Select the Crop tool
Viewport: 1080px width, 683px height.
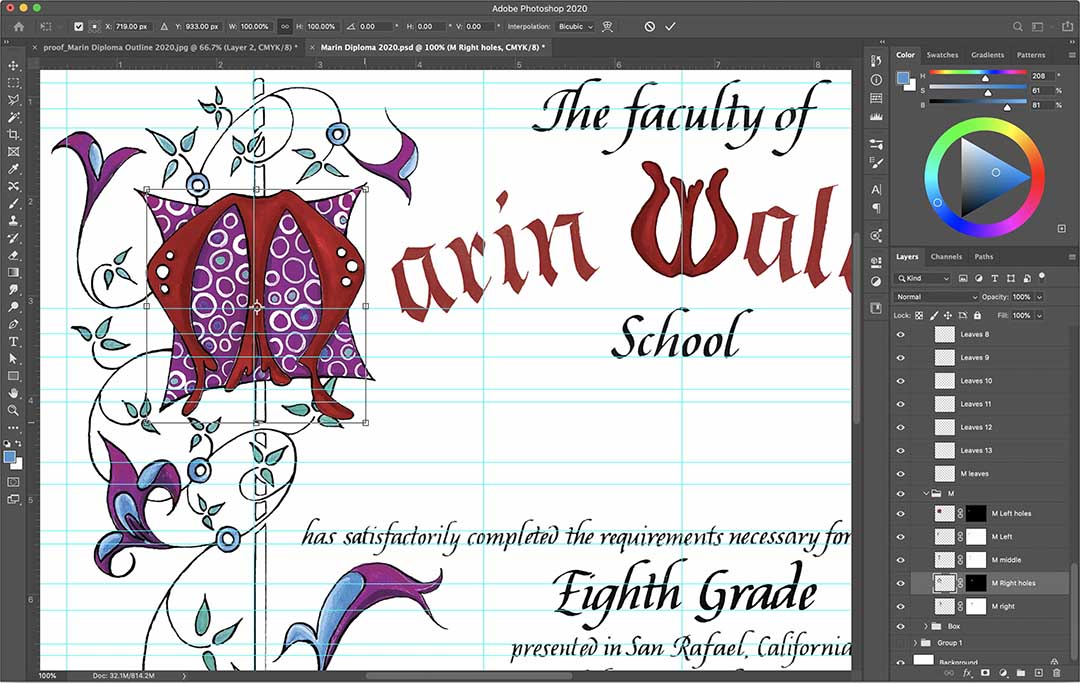[x=13, y=134]
